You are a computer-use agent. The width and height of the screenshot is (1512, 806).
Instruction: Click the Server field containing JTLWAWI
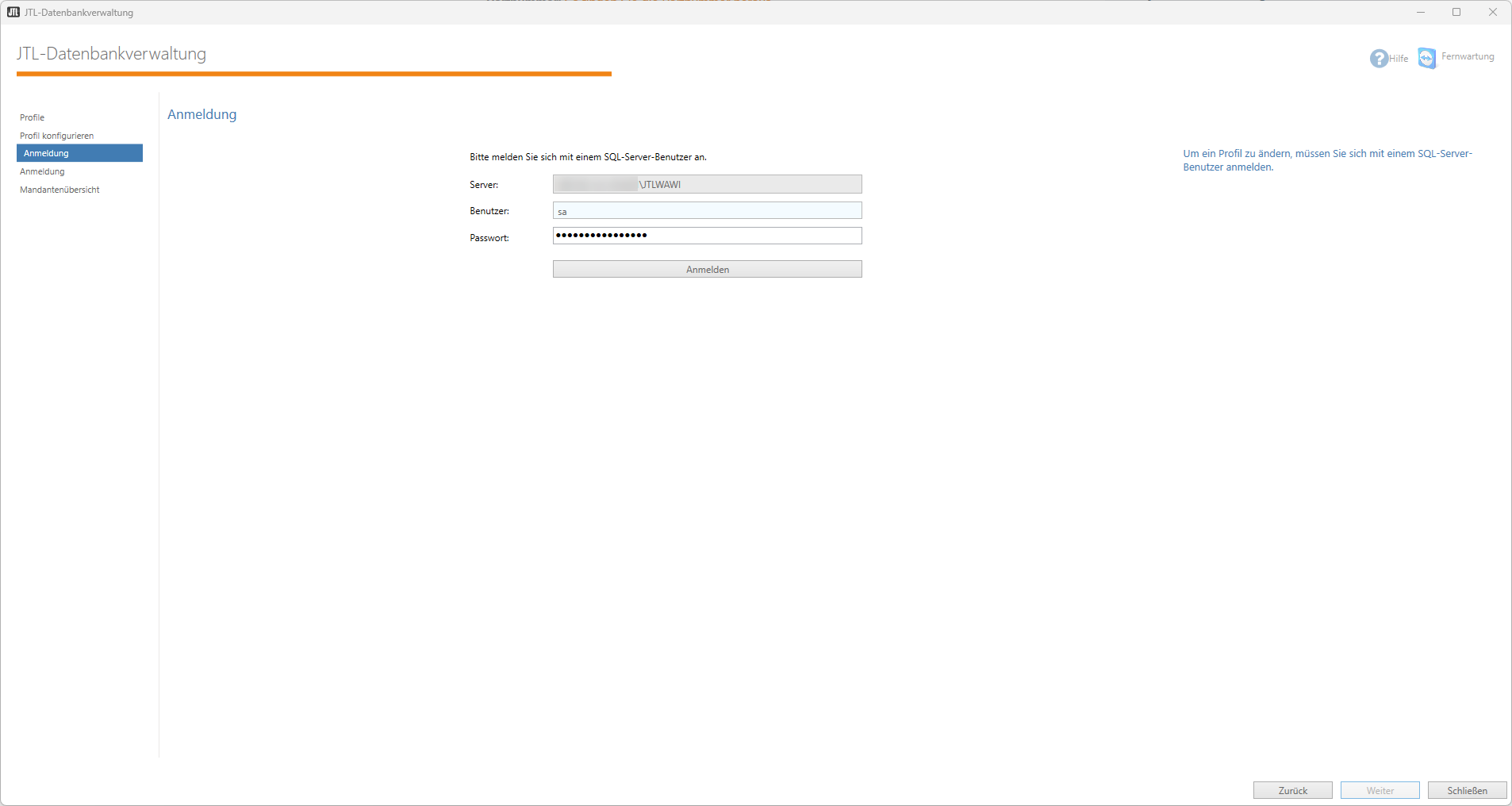[x=707, y=184]
